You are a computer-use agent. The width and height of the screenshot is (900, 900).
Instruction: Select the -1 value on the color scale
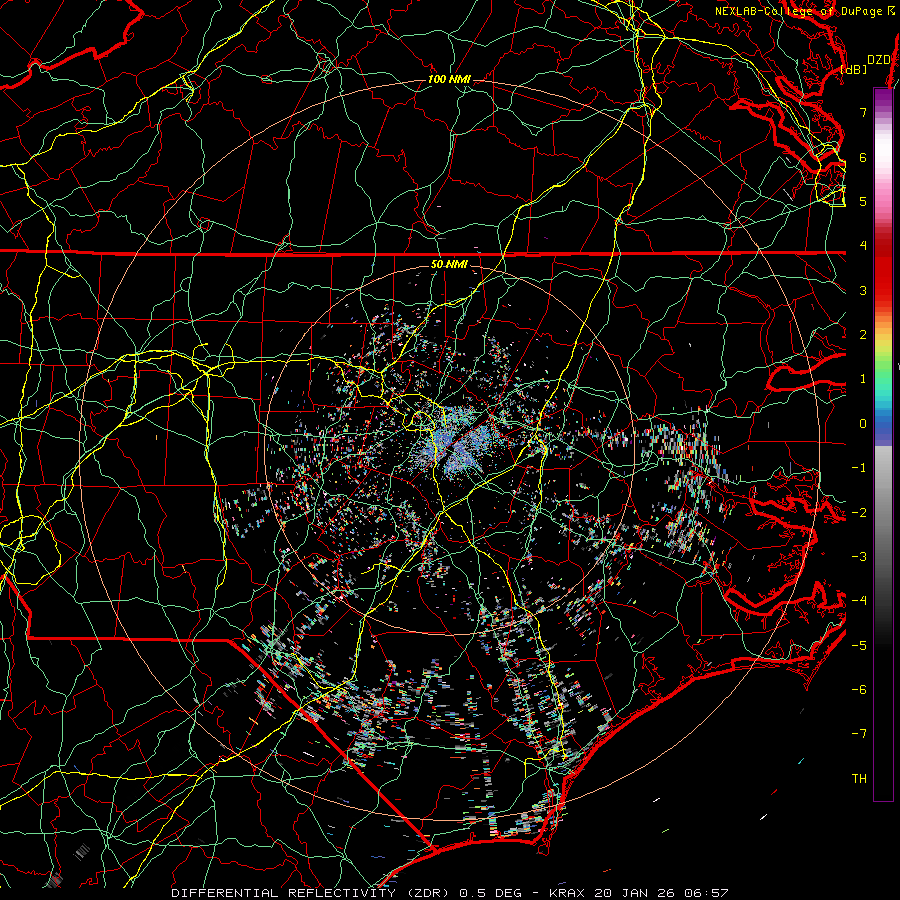click(x=859, y=468)
